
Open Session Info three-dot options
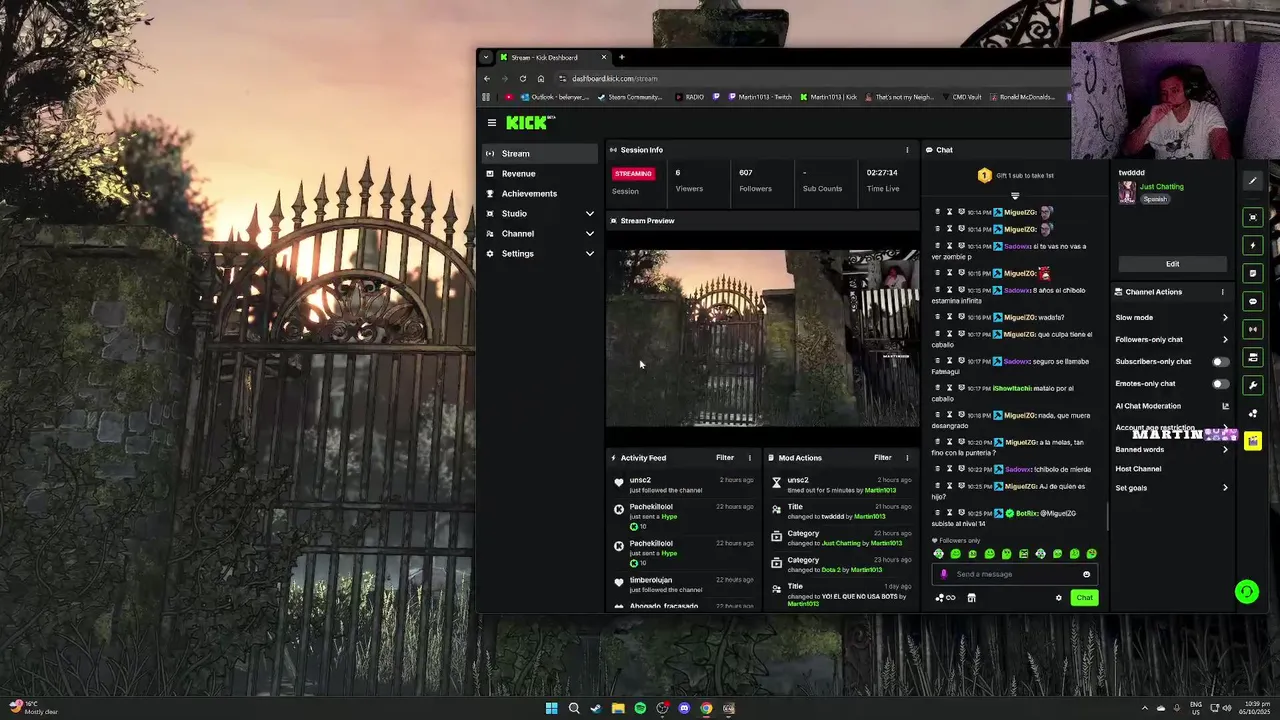pyautogui.click(x=907, y=150)
